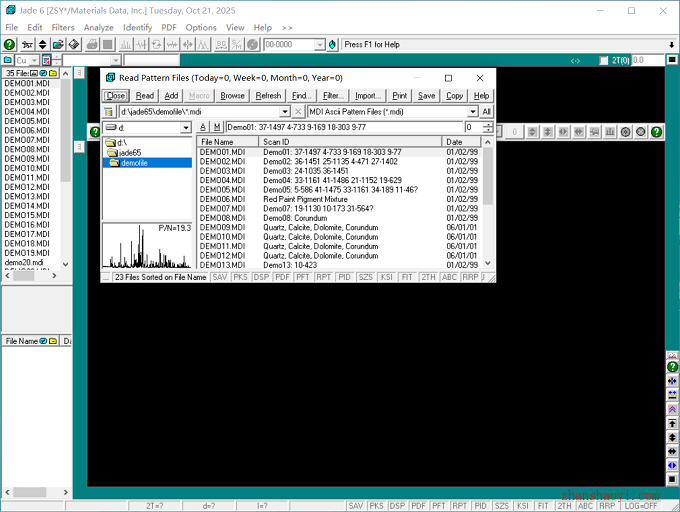This screenshot has height=512, width=680.
Task: Click the pattern preview thumbnail showing P/N=19.3
Action: [x=148, y=245]
